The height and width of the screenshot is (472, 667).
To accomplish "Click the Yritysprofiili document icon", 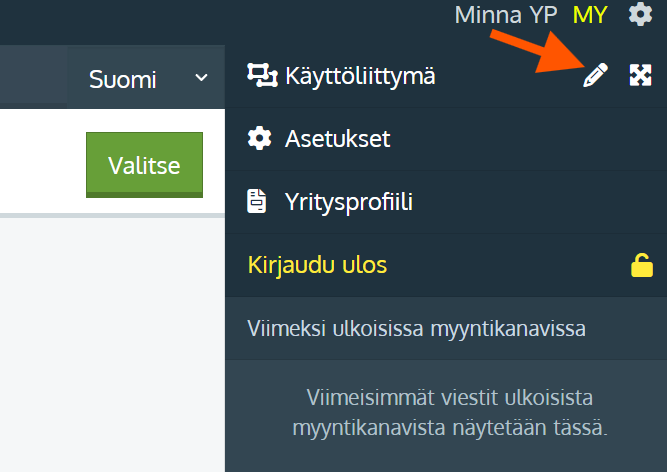I will [x=259, y=202].
